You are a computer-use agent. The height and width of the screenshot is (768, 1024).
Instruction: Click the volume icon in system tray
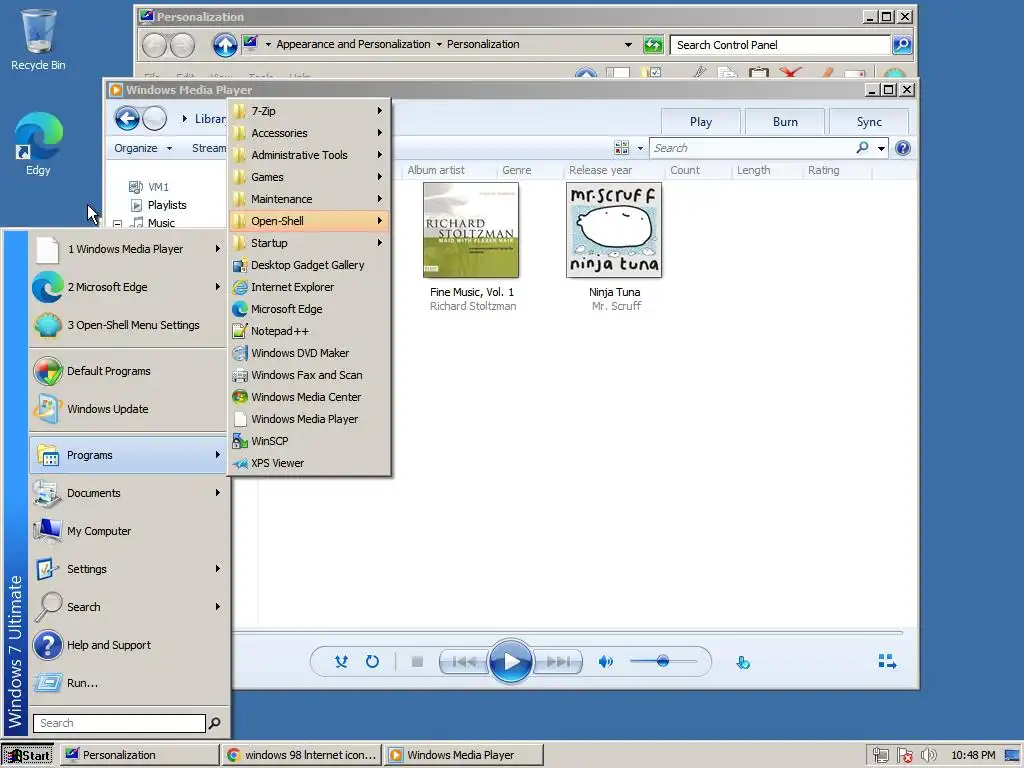tap(928, 755)
